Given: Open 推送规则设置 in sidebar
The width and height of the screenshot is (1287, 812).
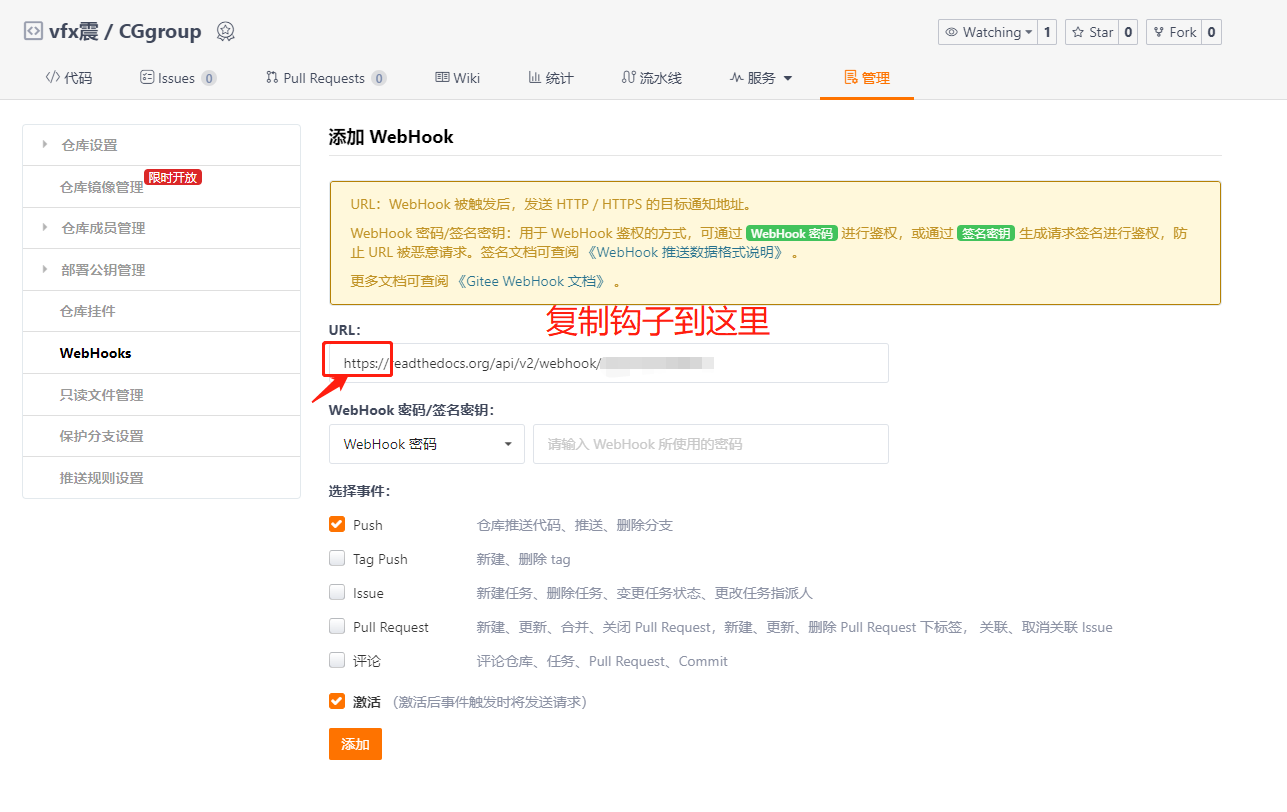Looking at the screenshot, I should point(161,478).
